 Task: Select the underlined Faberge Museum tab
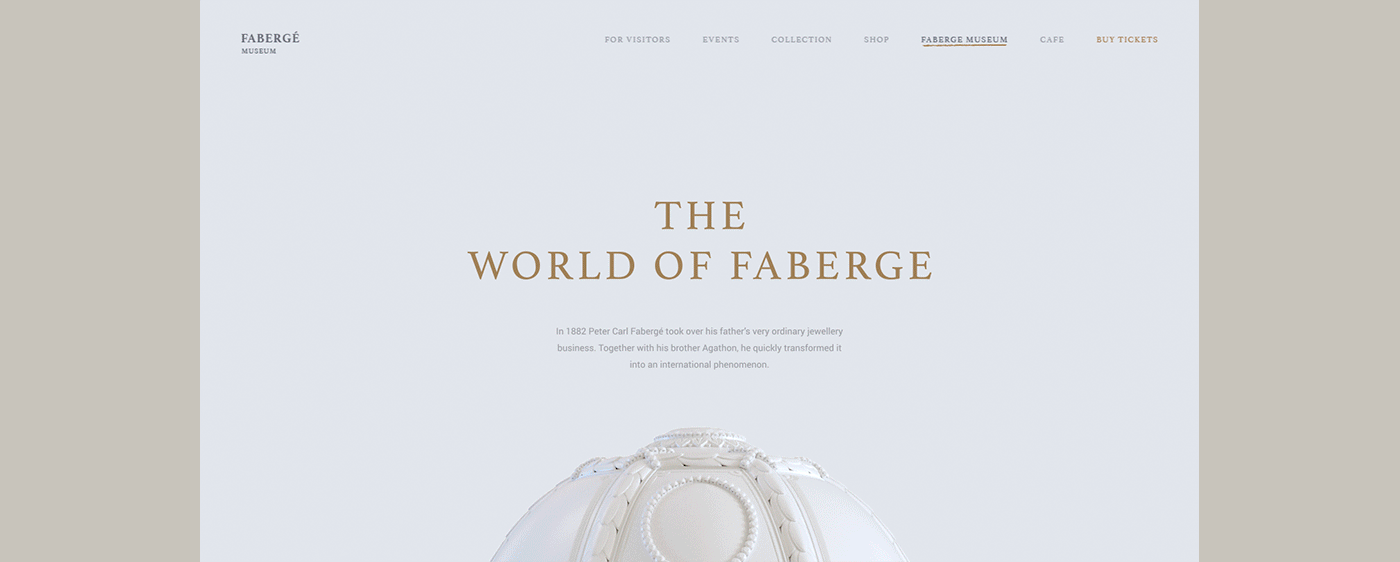(x=964, y=40)
